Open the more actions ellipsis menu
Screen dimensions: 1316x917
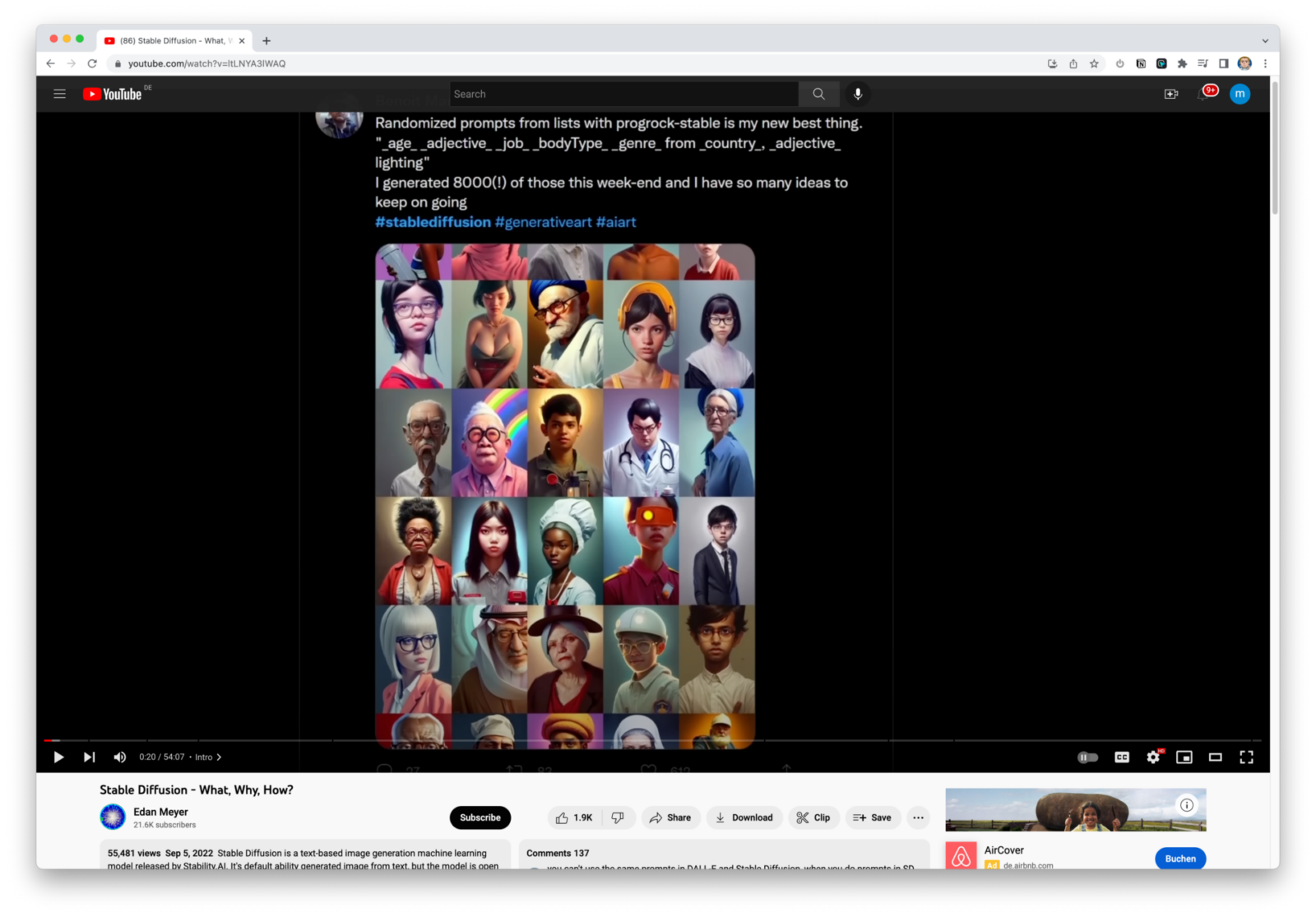(x=918, y=817)
